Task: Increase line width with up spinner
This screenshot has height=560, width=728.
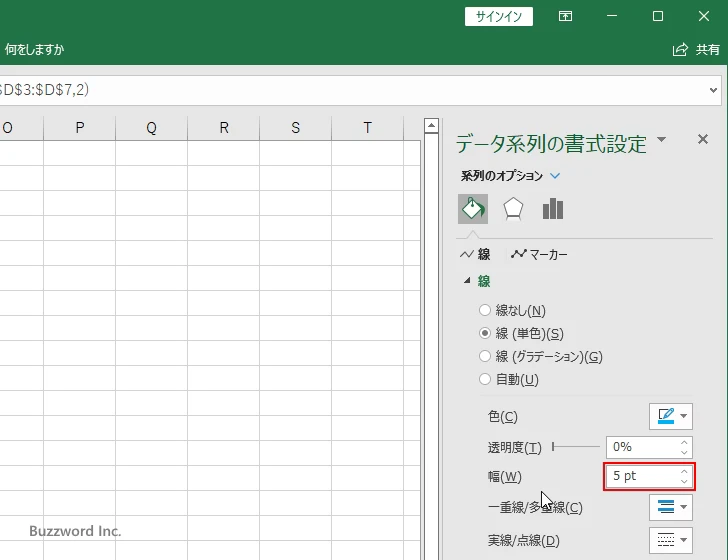Action: (x=684, y=471)
